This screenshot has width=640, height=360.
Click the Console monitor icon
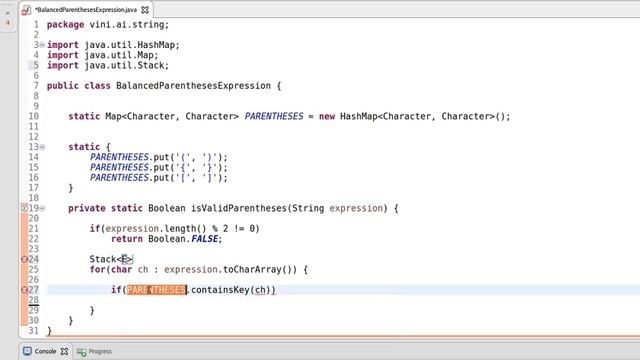[x=27, y=351]
